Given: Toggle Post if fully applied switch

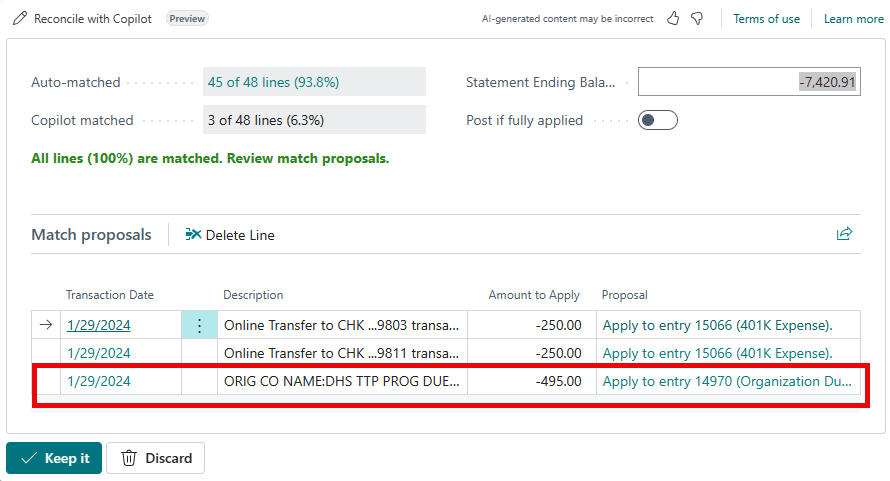Looking at the screenshot, I should (657, 120).
